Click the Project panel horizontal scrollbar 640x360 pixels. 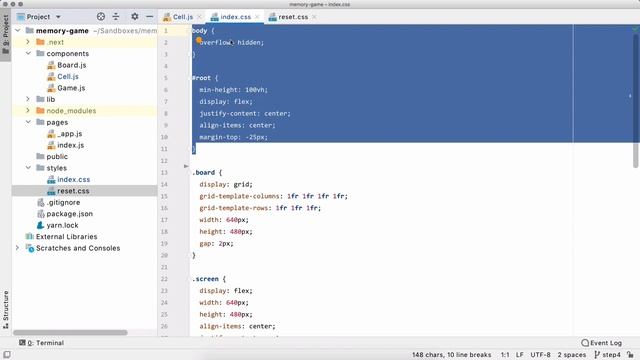70,333
